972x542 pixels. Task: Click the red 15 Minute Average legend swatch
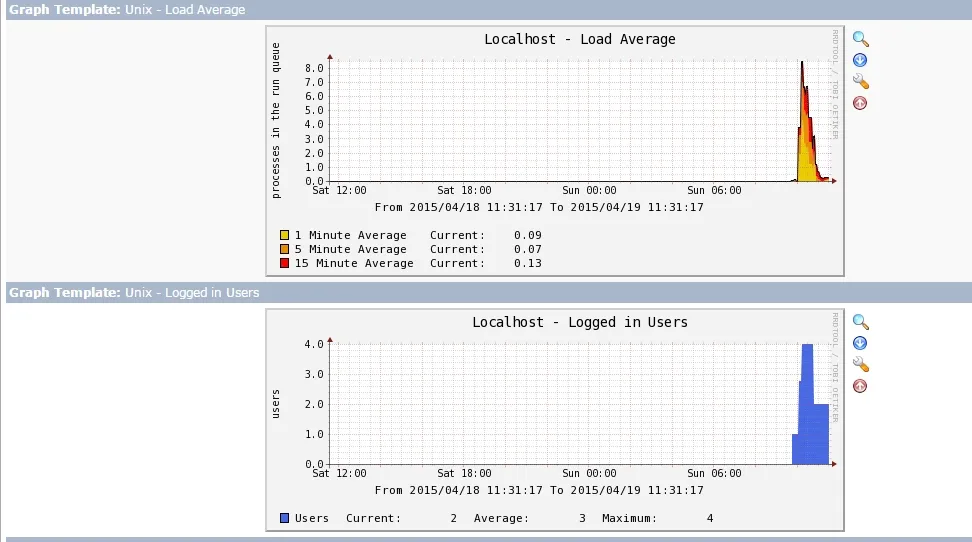285,263
